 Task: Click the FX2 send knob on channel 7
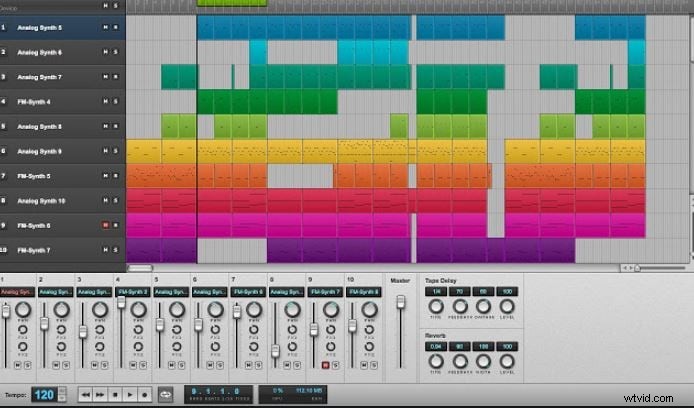[254, 346]
